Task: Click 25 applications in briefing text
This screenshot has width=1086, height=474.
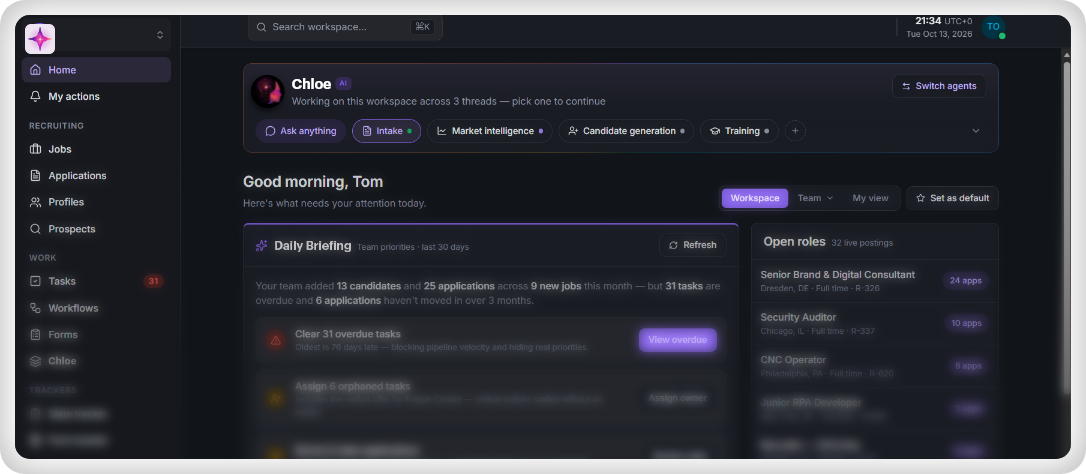Action: tap(459, 286)
